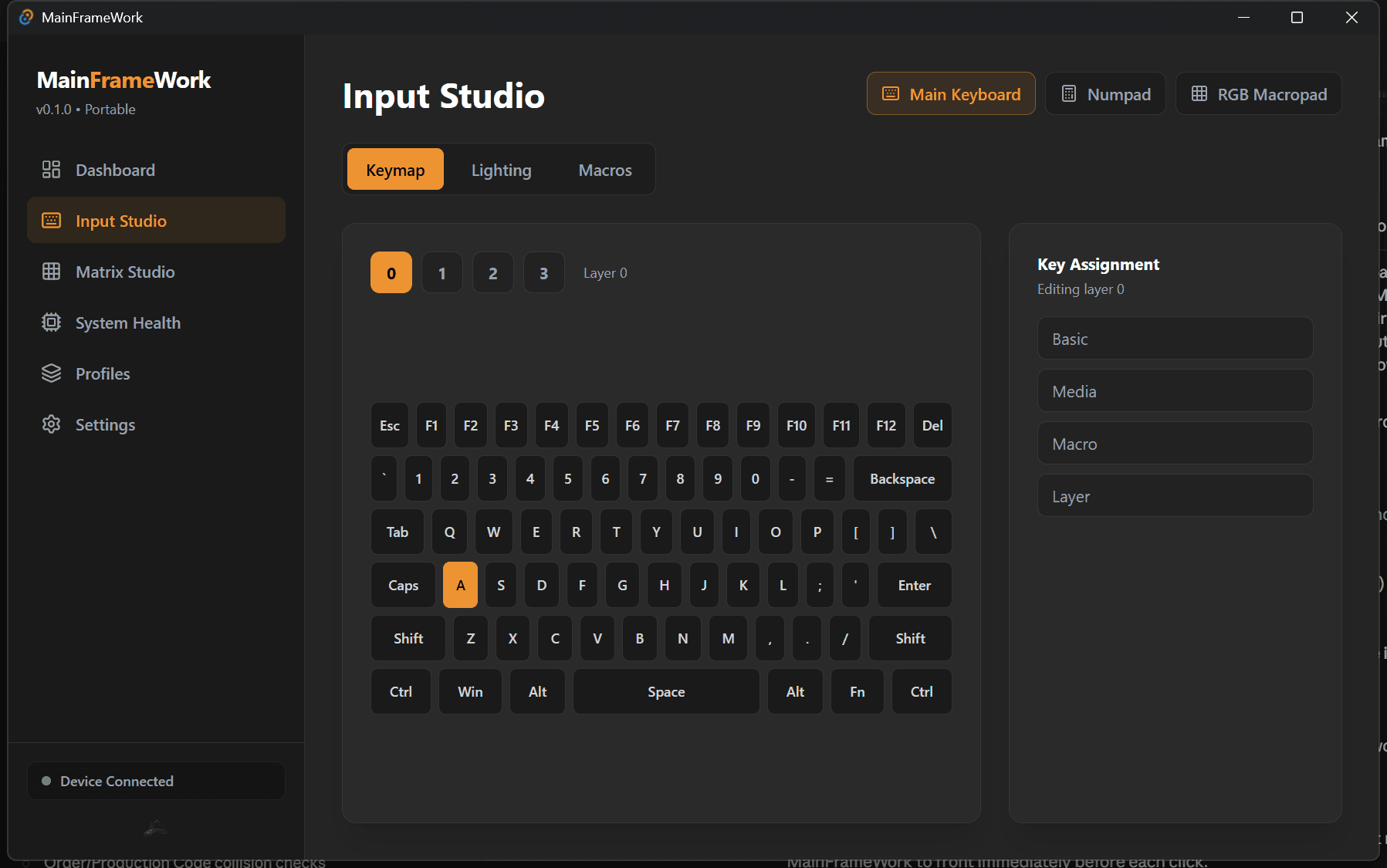Select the M key
Viewport: 1387px width, 868px height.
[x=729, y=638]
